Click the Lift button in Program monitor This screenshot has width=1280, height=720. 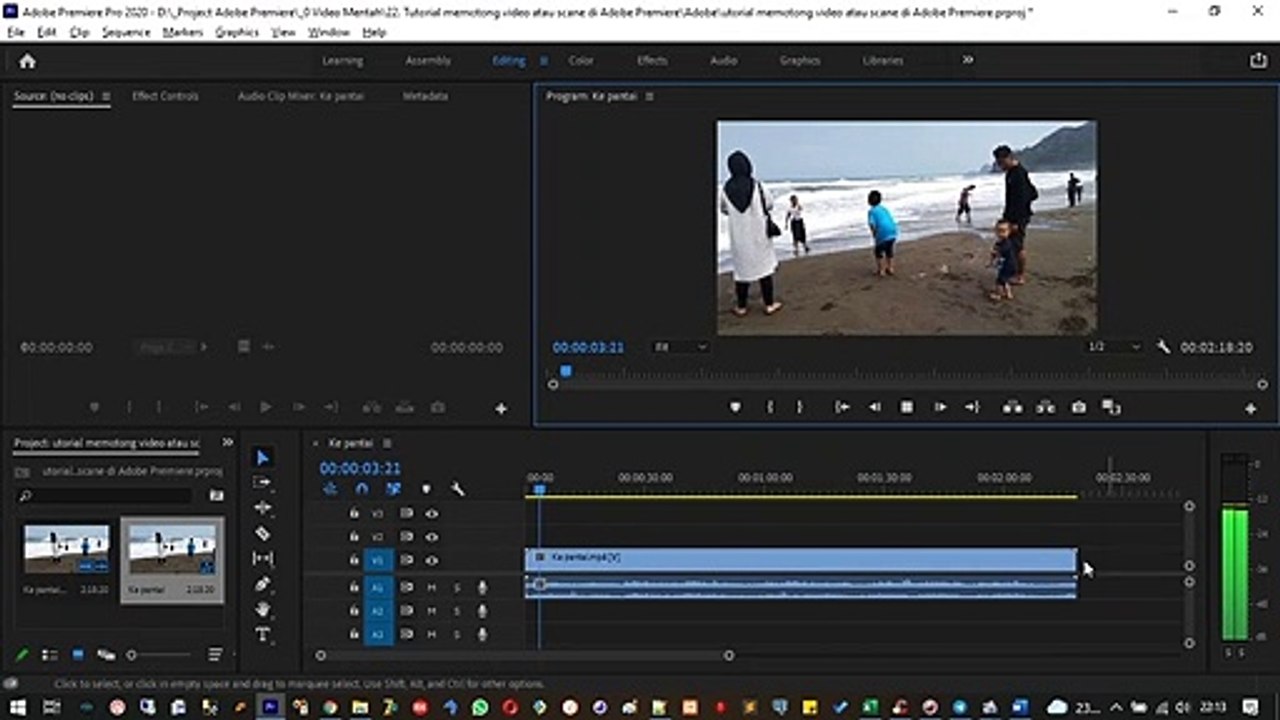pos(1012,407)
